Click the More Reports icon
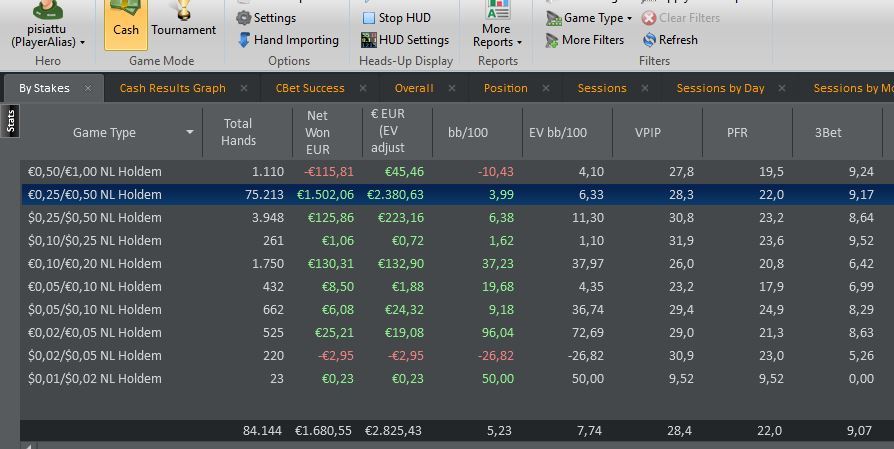The width and height of the screenshot is (894, 449). [x=497, y=10]
